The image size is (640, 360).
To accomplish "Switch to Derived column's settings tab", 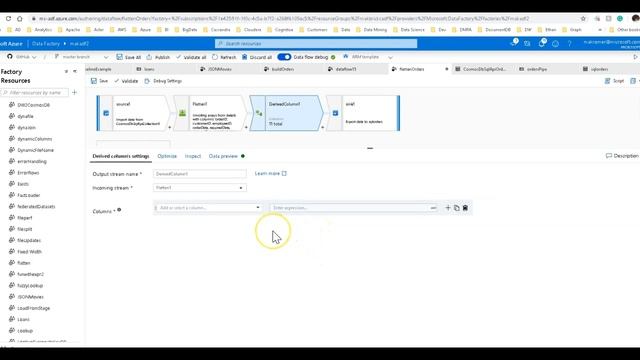I will pos(121,156).
